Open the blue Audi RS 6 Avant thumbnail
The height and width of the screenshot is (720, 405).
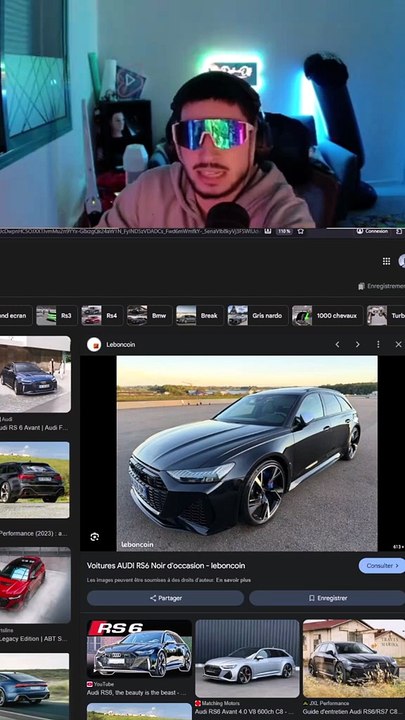[35, 374]
